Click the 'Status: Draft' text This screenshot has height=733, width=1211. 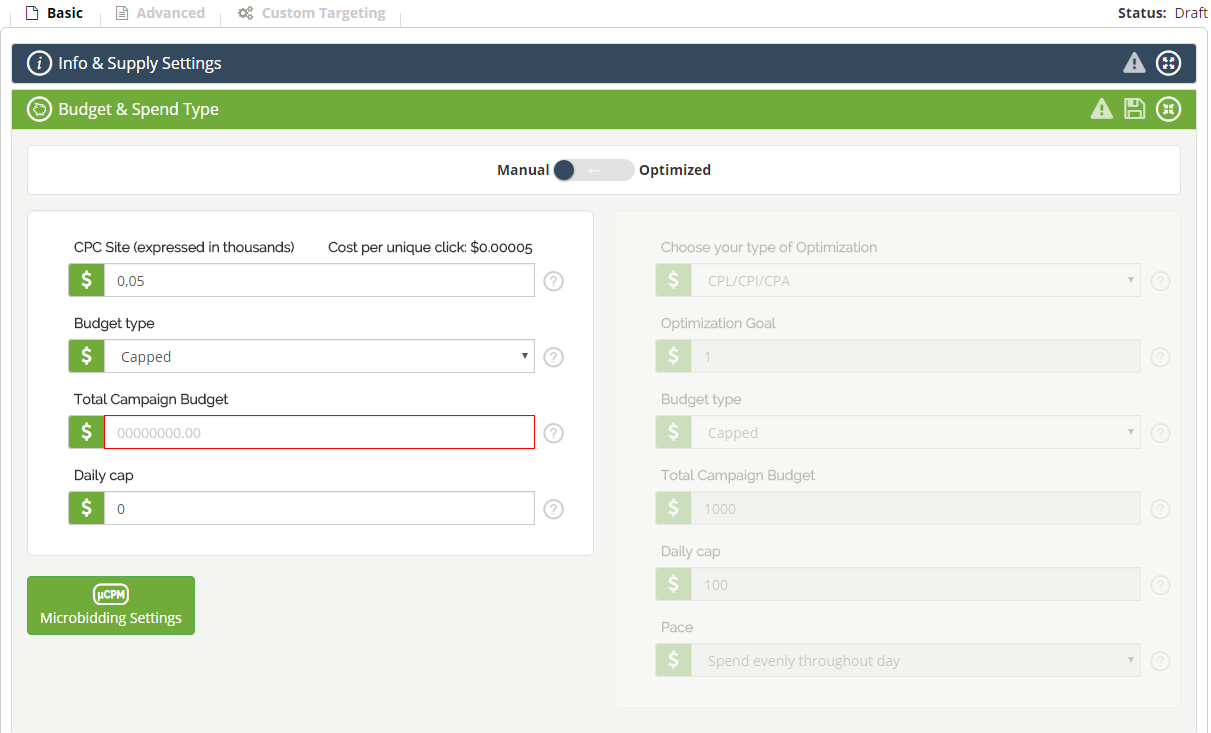click(x=1163, y=13)
